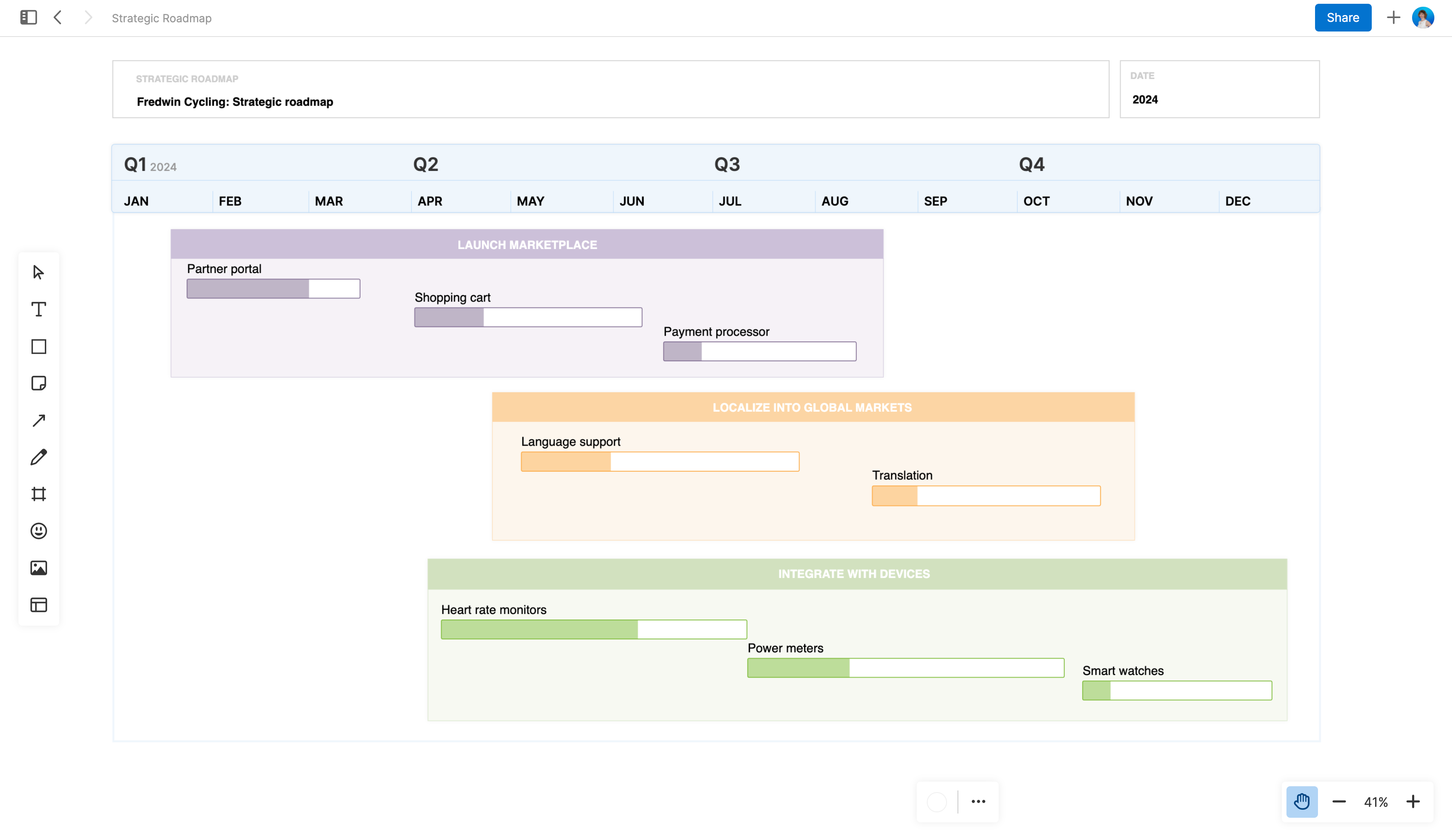Viewport: 1452px width, 840px height.
Task: Select the Text tool
Action: click(38, 310)
